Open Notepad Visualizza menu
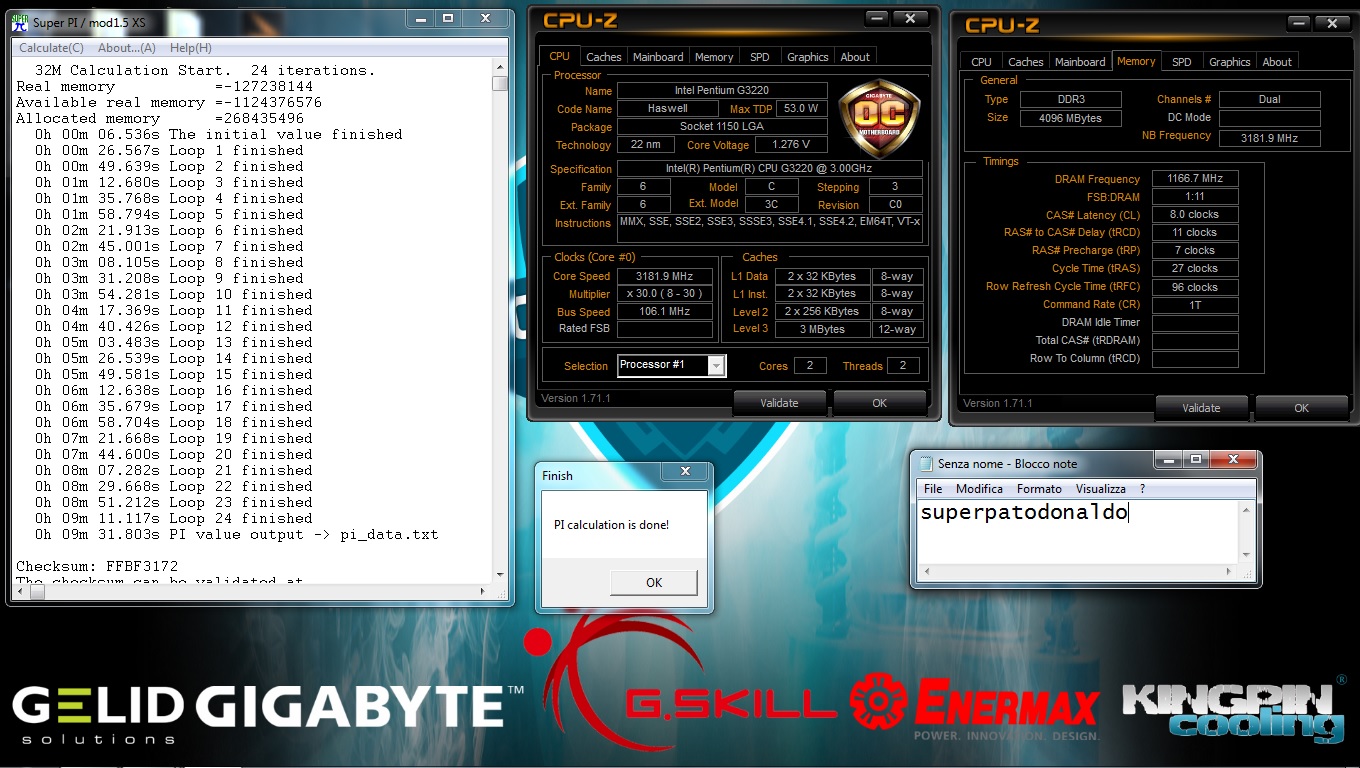Viewport: 1360px width, 768px height. (1101, 489)
